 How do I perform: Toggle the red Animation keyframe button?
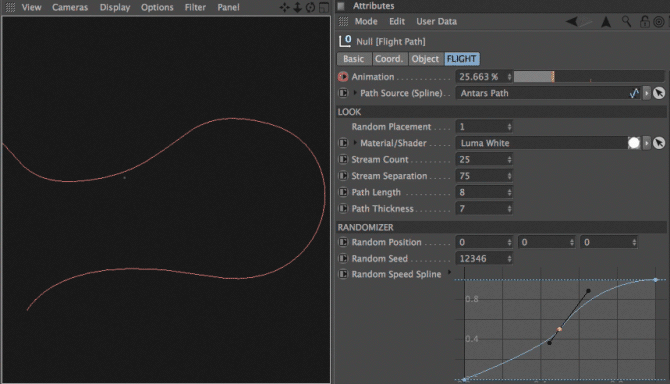pos(343,77)
